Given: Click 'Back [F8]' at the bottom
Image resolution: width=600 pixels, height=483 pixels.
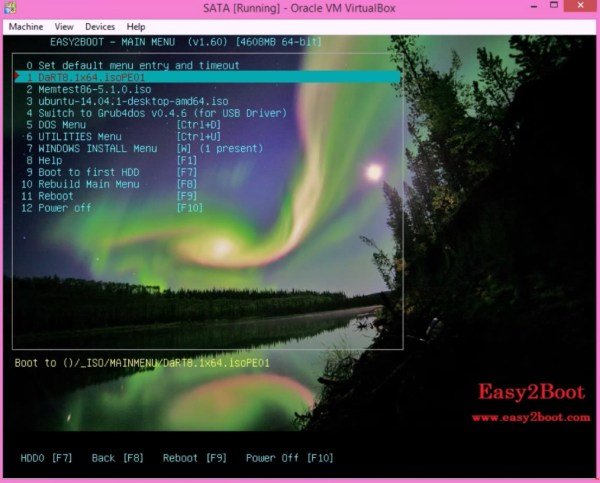Looking at the screenshot, I should (117, 458).
